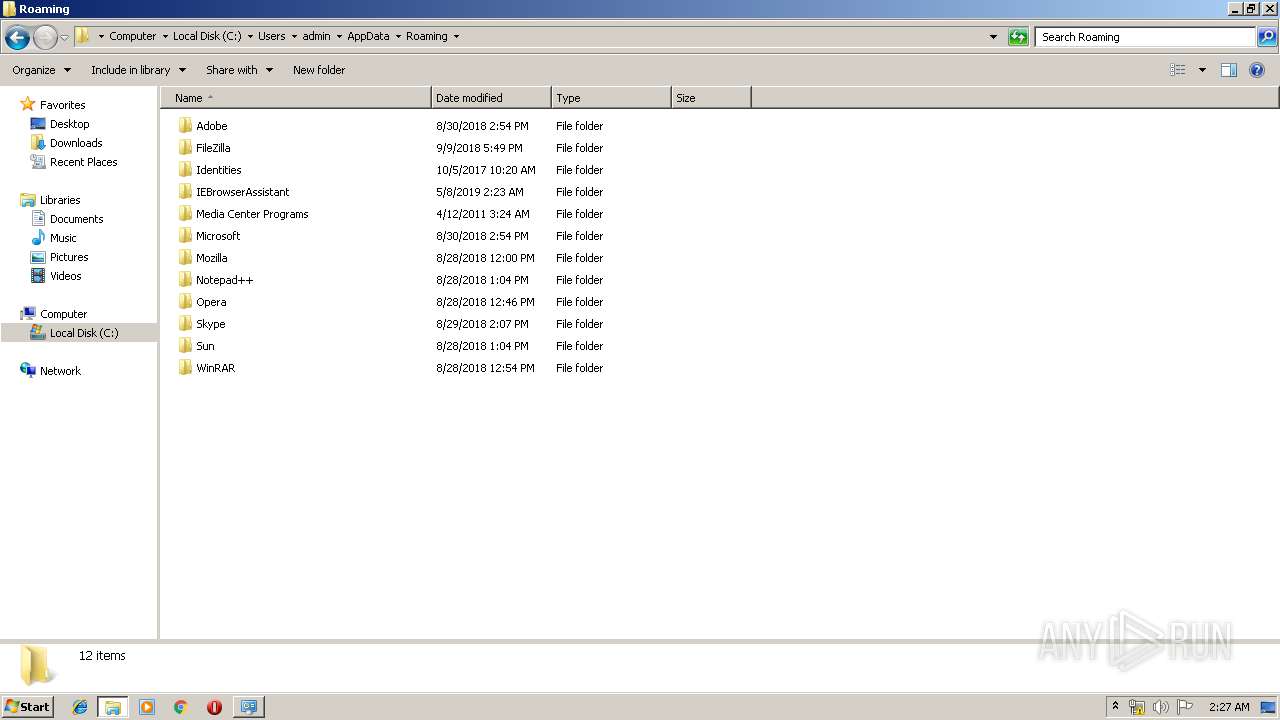
Task: Open Desktop in Favorites
Action: tap(69, 124)
